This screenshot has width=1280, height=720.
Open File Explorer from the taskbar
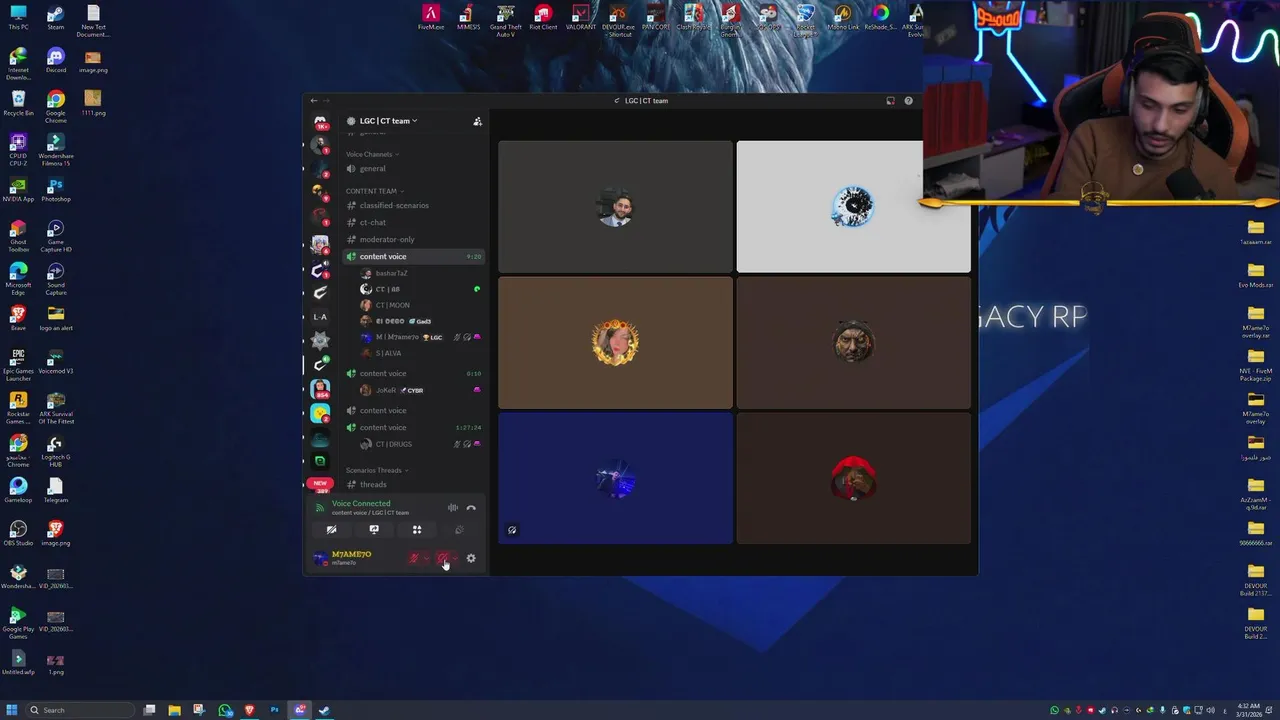pos(174,710)
